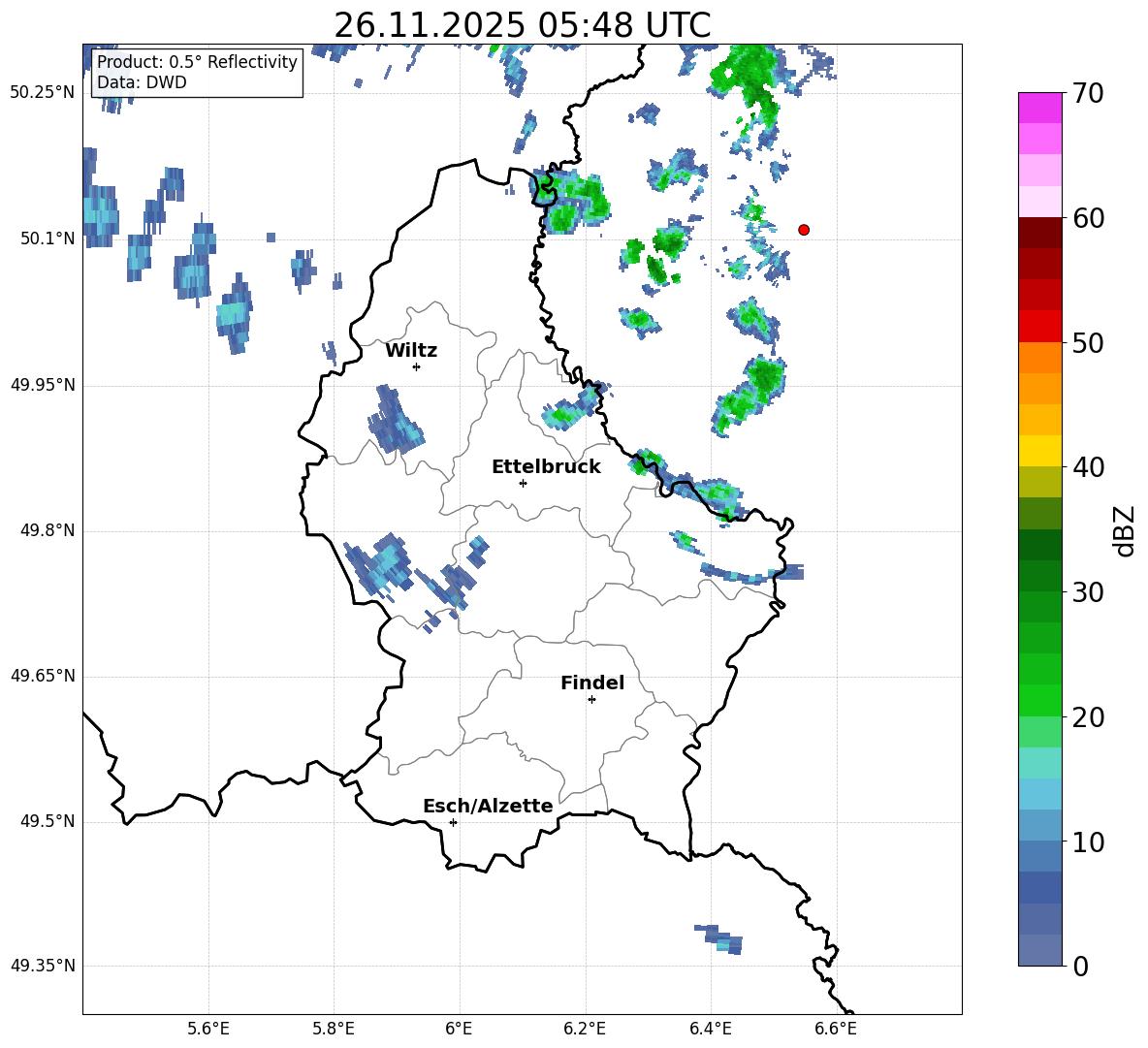Click the cross marker below Esch/Alzette
The image size is (1148, 1048).
(453, 822)
